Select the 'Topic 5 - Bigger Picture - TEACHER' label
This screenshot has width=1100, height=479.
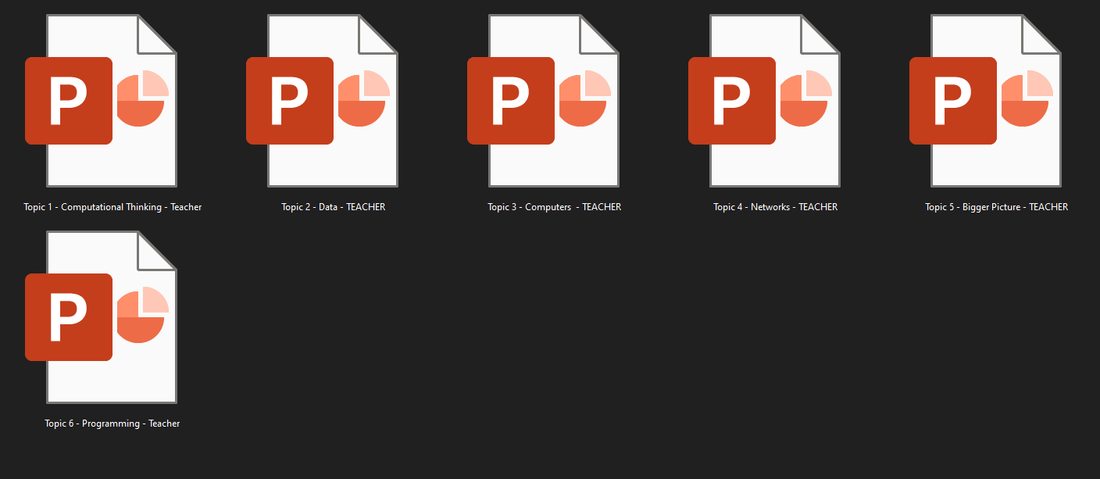pyautogui.click(x=996, y=207)
